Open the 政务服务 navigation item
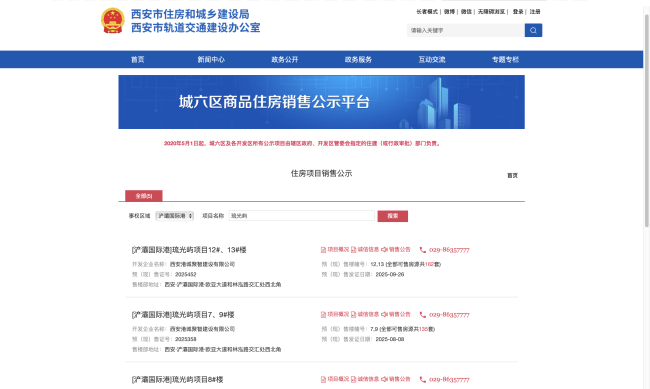Screen dimensions: 650x389 [x=358, y=60]
